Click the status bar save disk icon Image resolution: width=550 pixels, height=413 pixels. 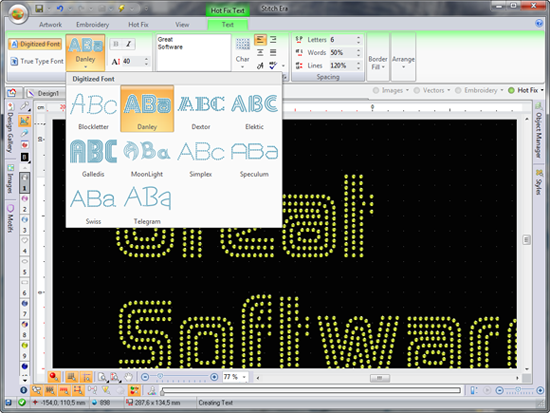pos(8,402)
